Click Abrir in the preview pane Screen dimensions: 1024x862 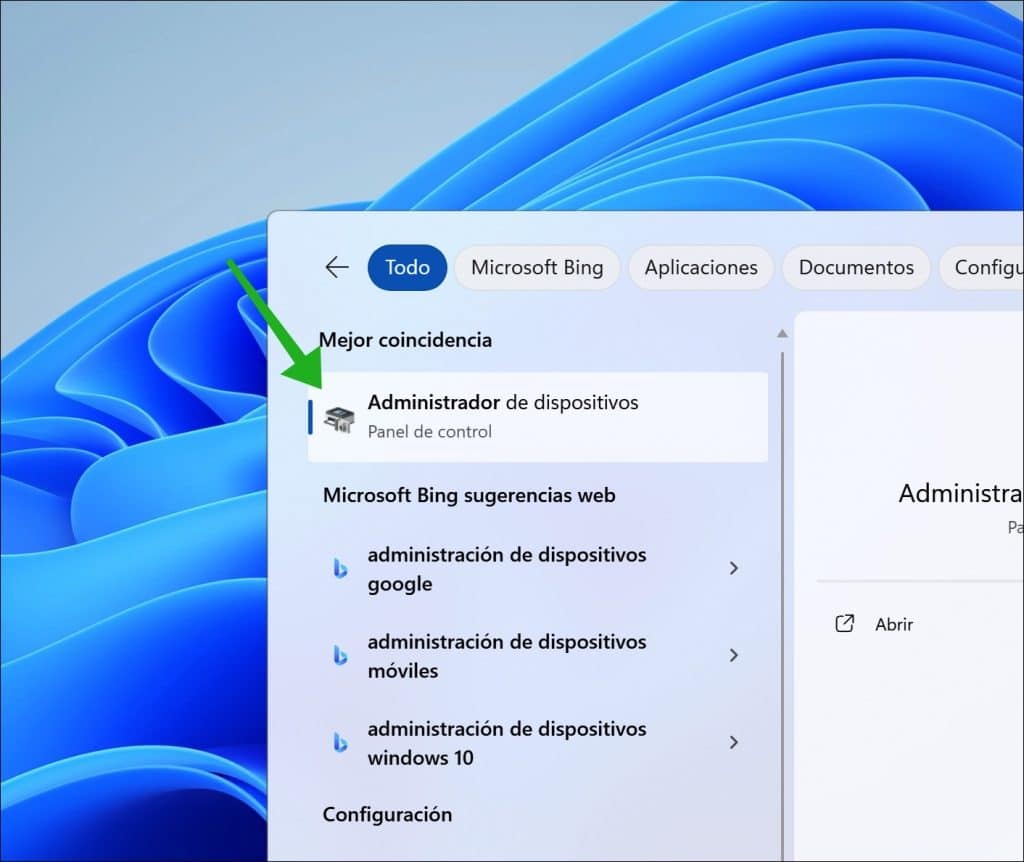(x=894, y=624)
